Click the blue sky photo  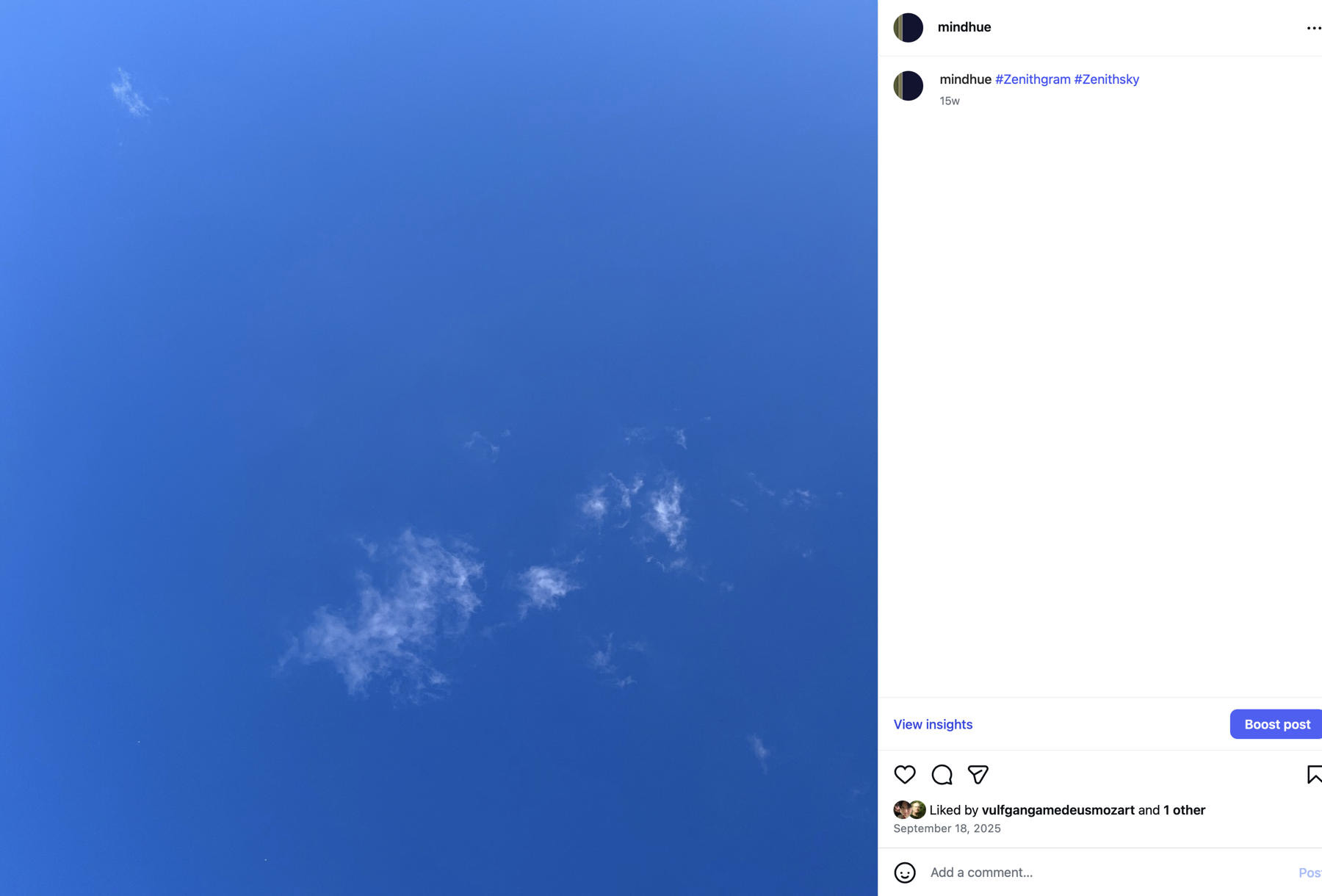click(x=438, y=448)
